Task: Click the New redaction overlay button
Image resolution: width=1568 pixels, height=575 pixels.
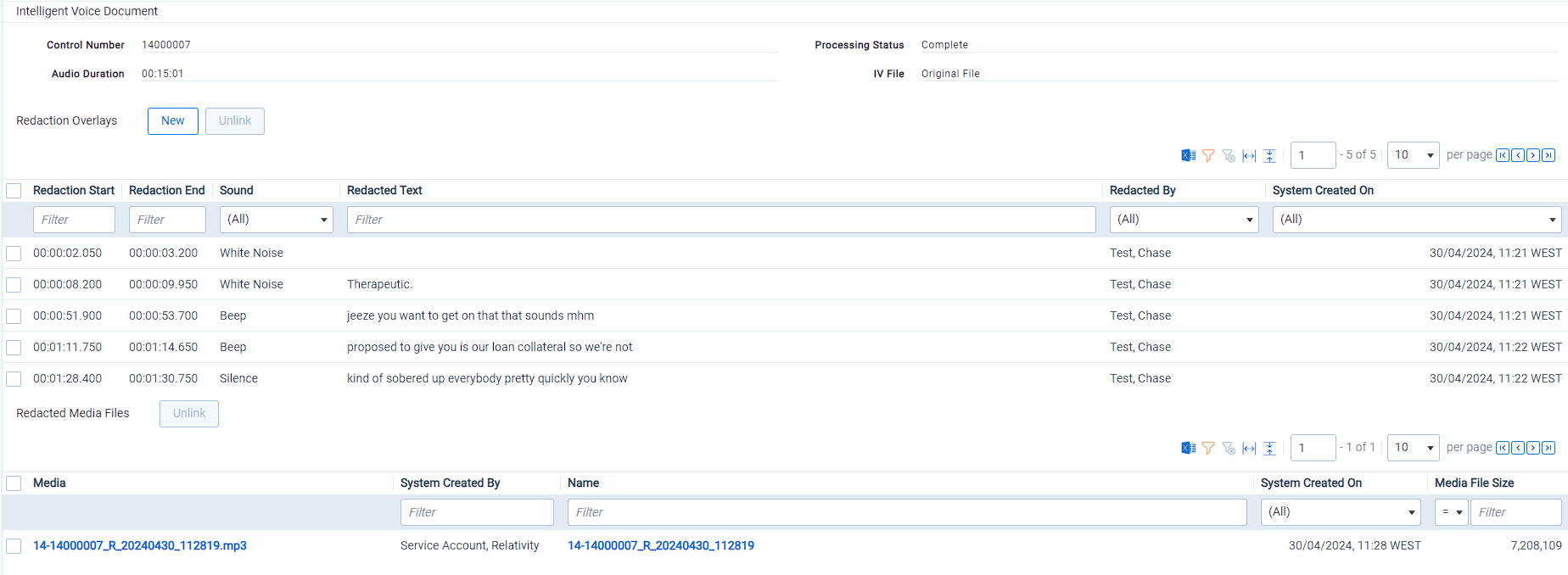Action: (x=173, y=121)
